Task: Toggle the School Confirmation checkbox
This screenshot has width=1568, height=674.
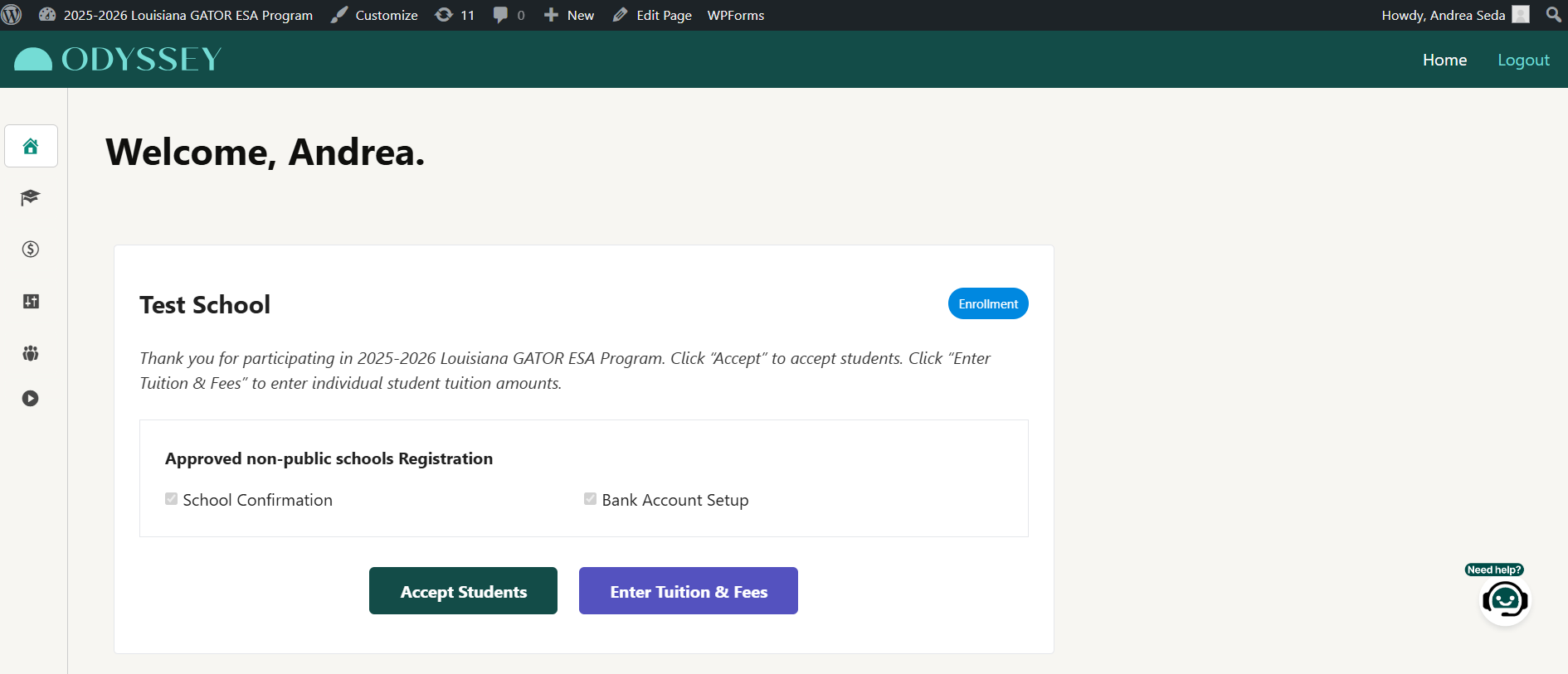Action: tap(172, 499)
